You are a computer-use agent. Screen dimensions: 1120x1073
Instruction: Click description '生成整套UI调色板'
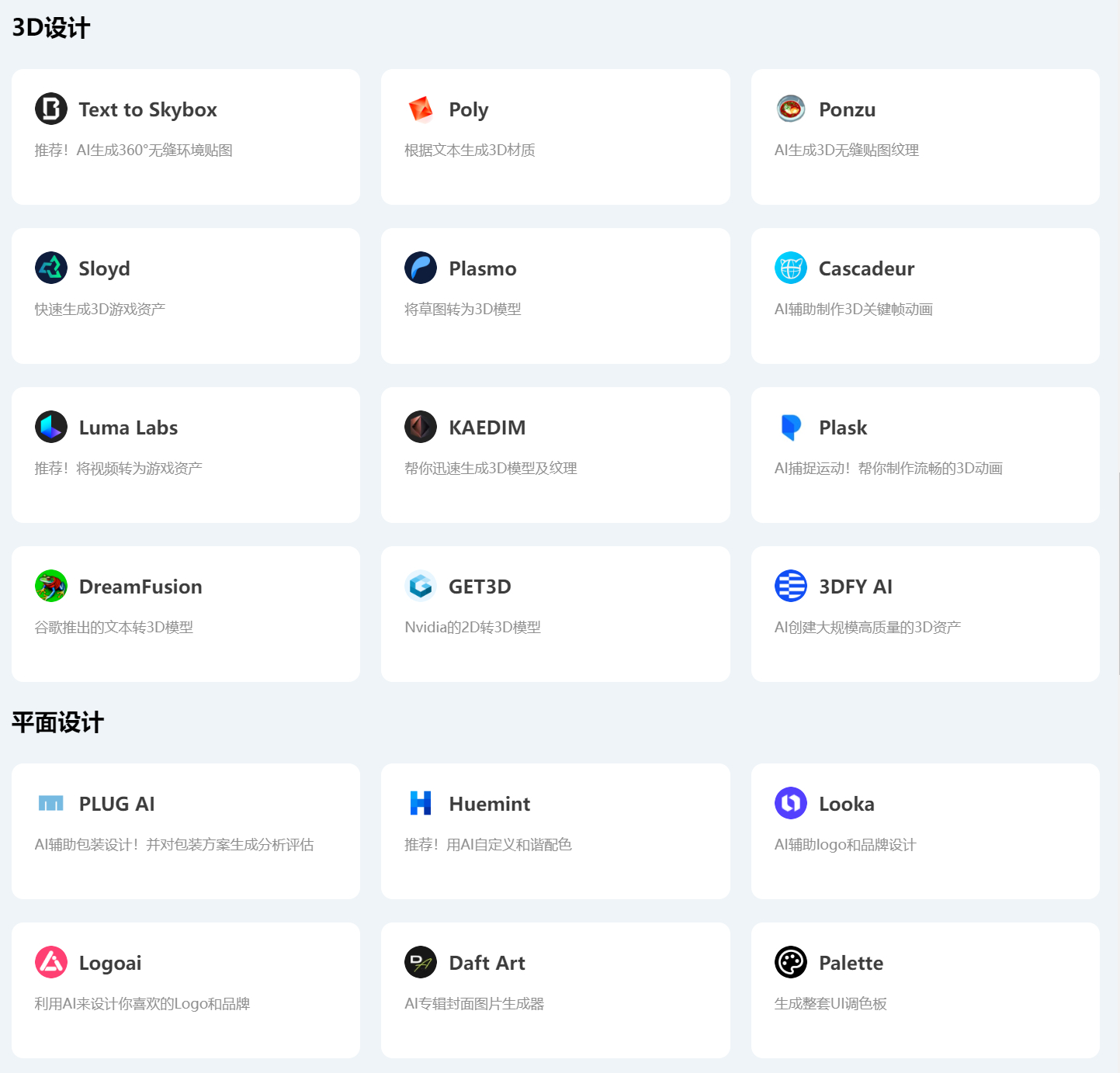coord(830,1003)
